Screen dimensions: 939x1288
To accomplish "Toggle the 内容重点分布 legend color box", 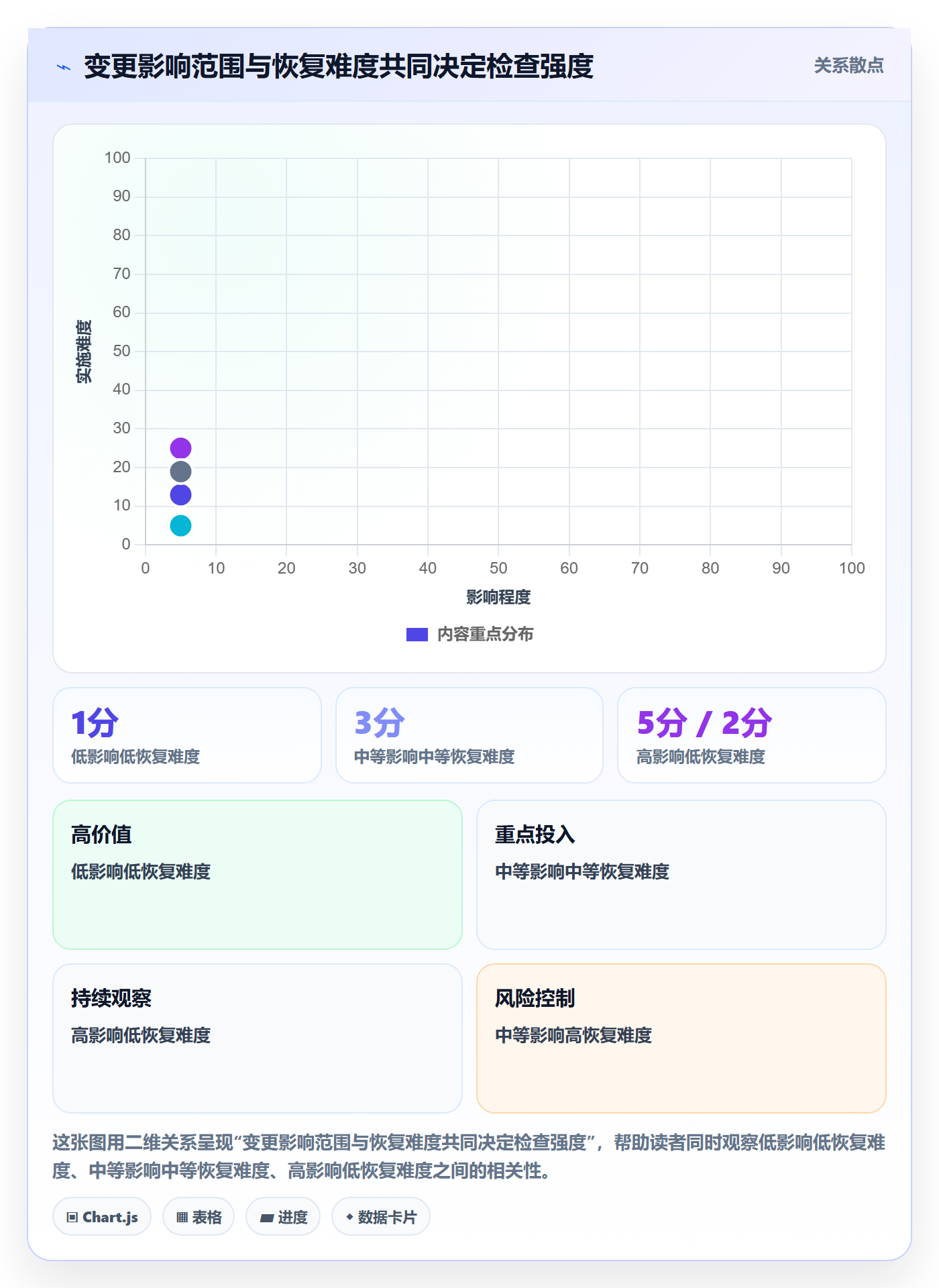I will click(417, 635).
